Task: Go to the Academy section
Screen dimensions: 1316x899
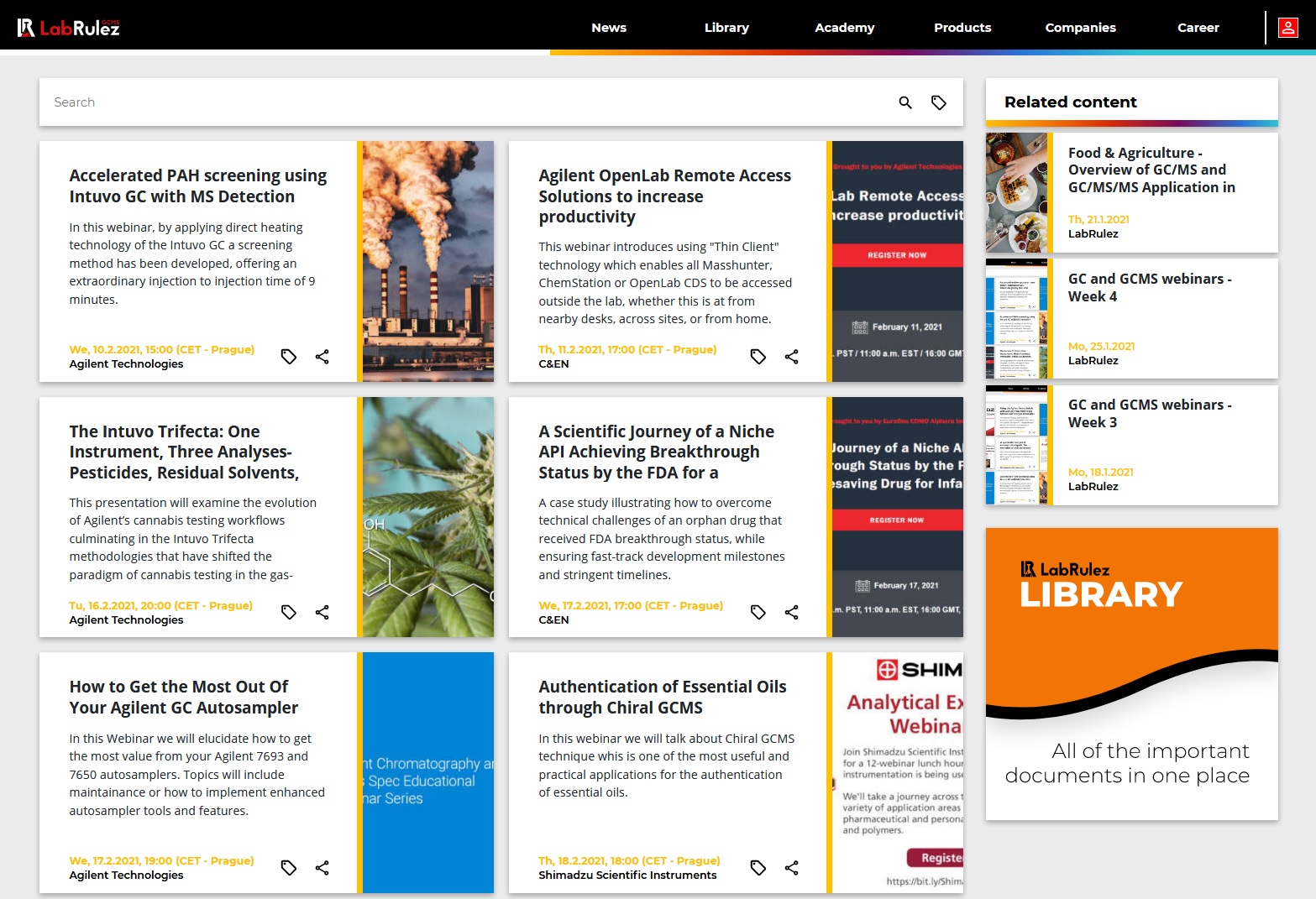Action: [x=845, y=28]
